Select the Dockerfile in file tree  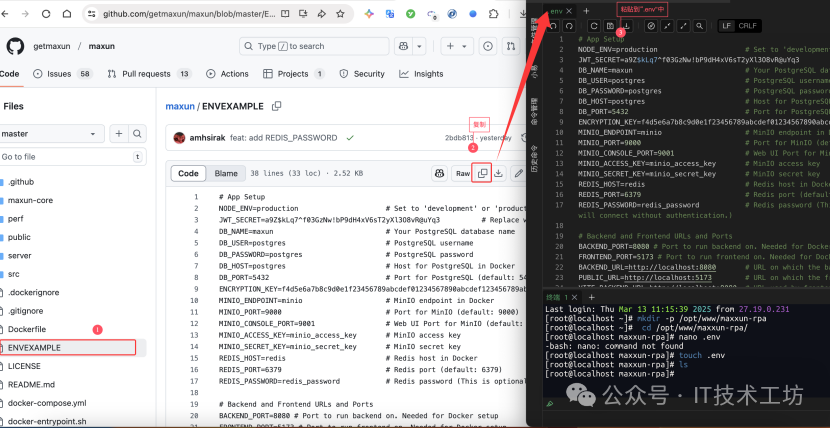(x=26, y=329)
